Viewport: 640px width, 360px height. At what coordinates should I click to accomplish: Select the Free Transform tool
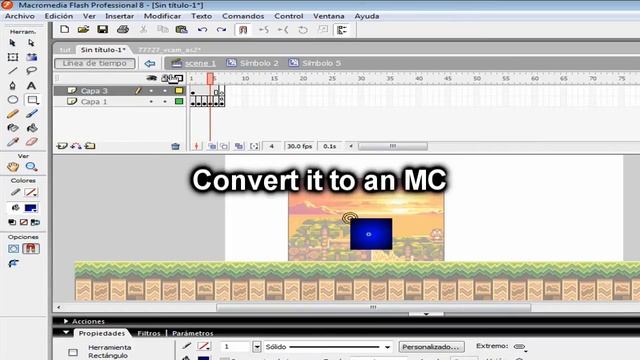point(13,57)
